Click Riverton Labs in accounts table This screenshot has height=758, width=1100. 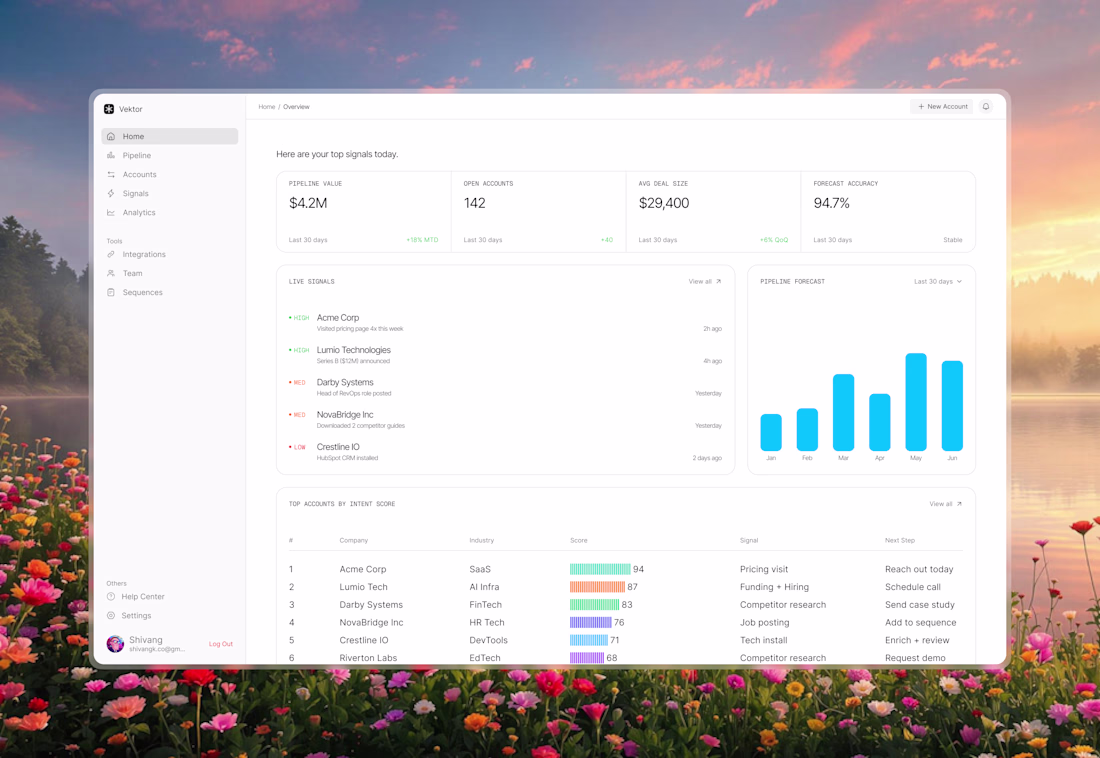pyautogui.click(x=368, y=658)
